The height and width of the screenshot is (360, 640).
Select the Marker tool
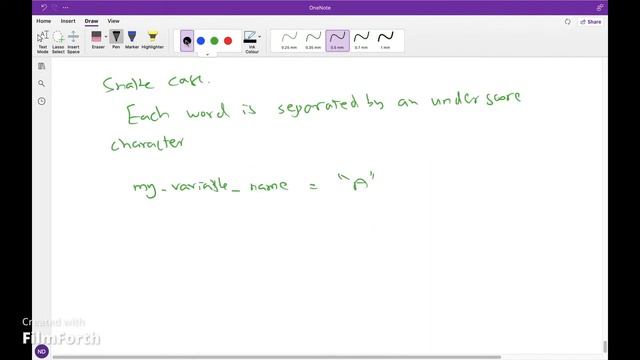(x=132, y=40)
